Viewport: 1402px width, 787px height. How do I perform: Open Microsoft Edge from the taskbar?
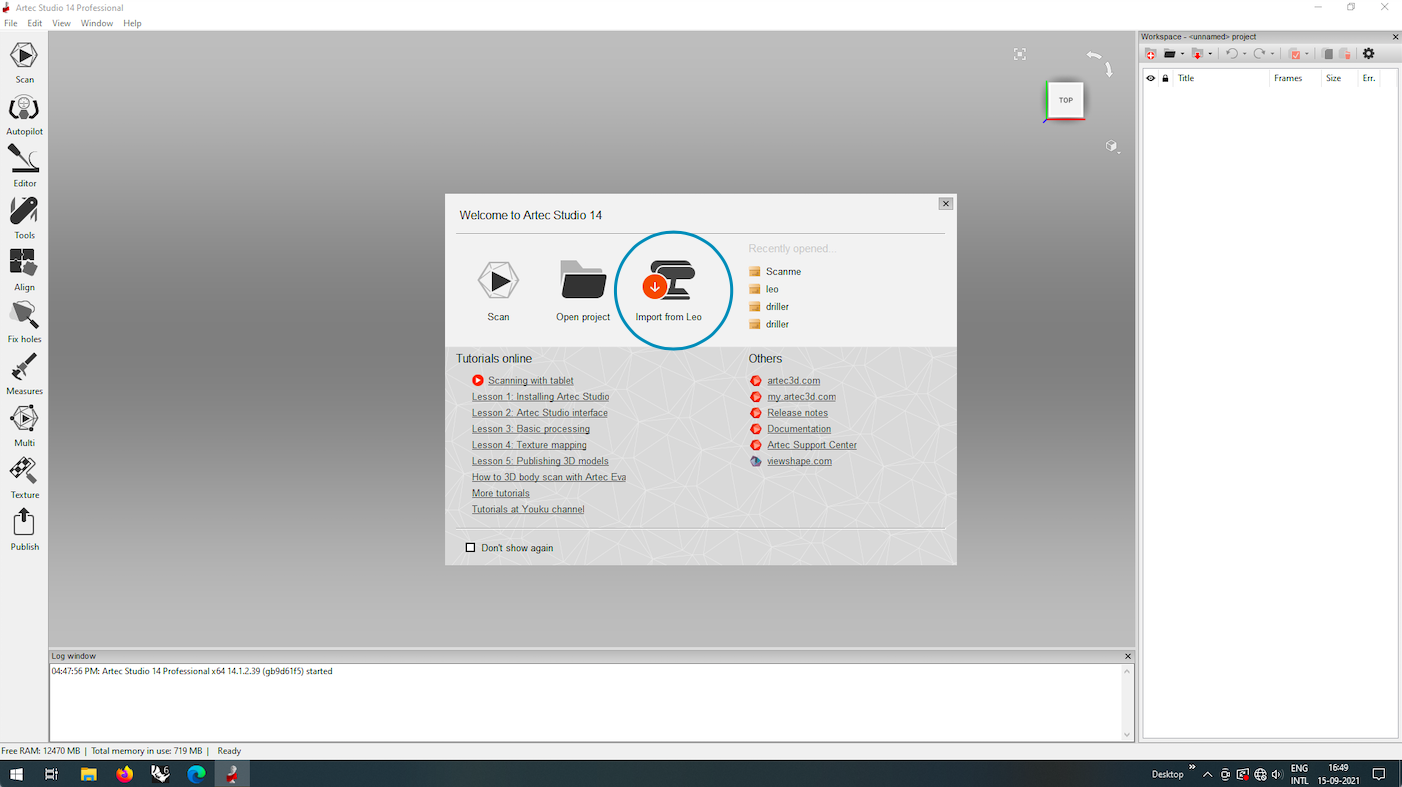pyautogui.click(x=196, y=774)
